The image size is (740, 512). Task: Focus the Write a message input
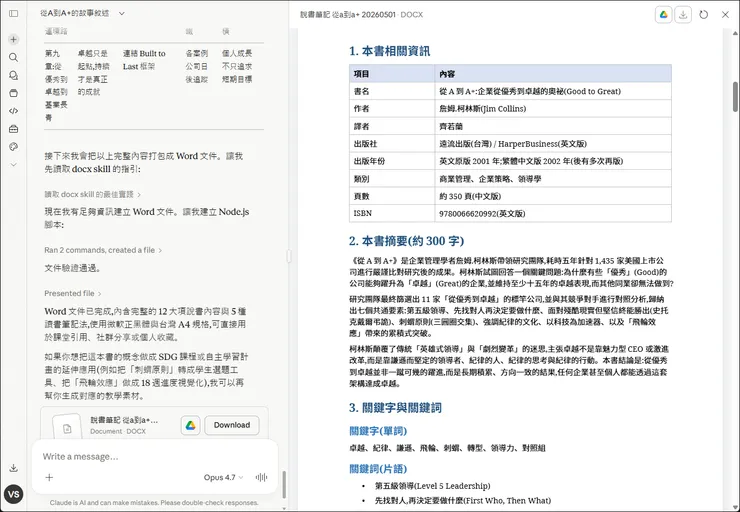(155, 457)
